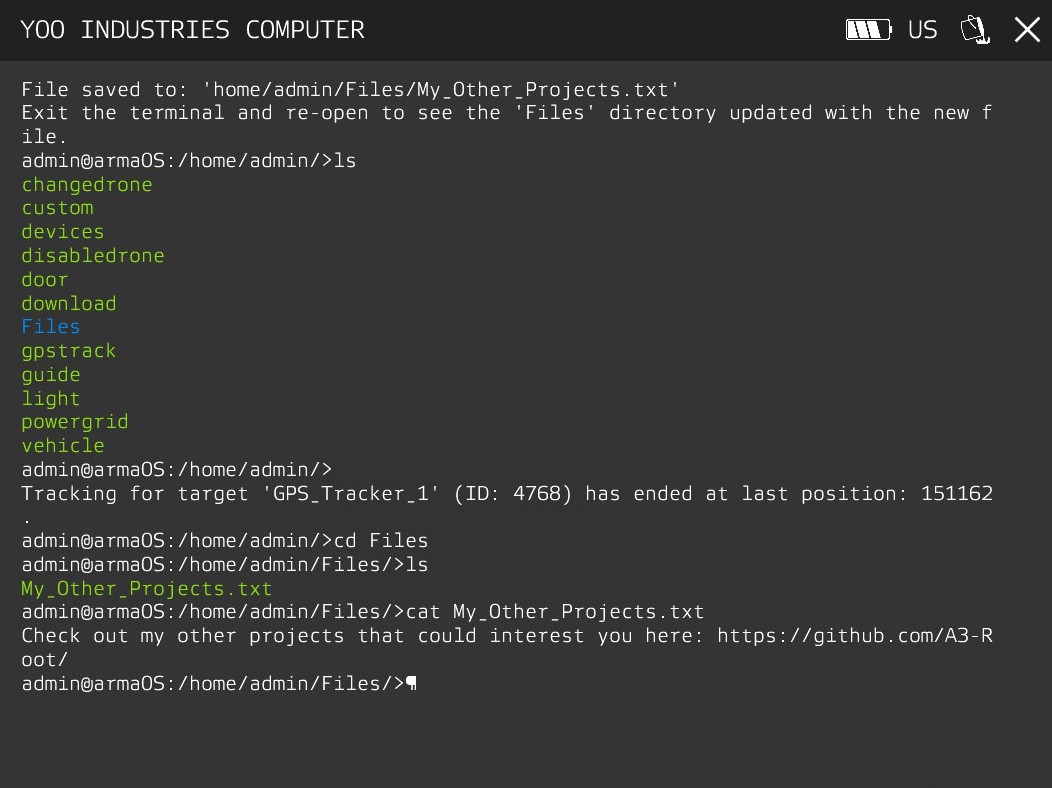Click the light command in listing
Image resolution: width=1052 pixels, height=788 pixels.
tap(51, 399)
